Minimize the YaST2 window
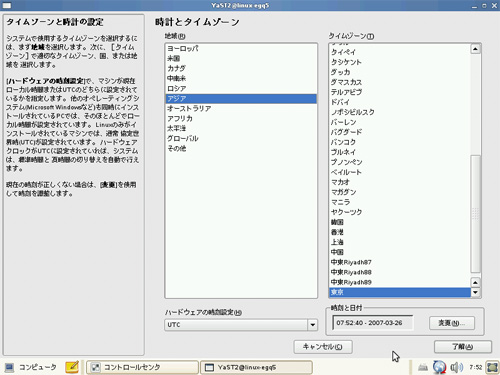The width and height of the screenshot is (500, 375). click(x=474, y=6)
